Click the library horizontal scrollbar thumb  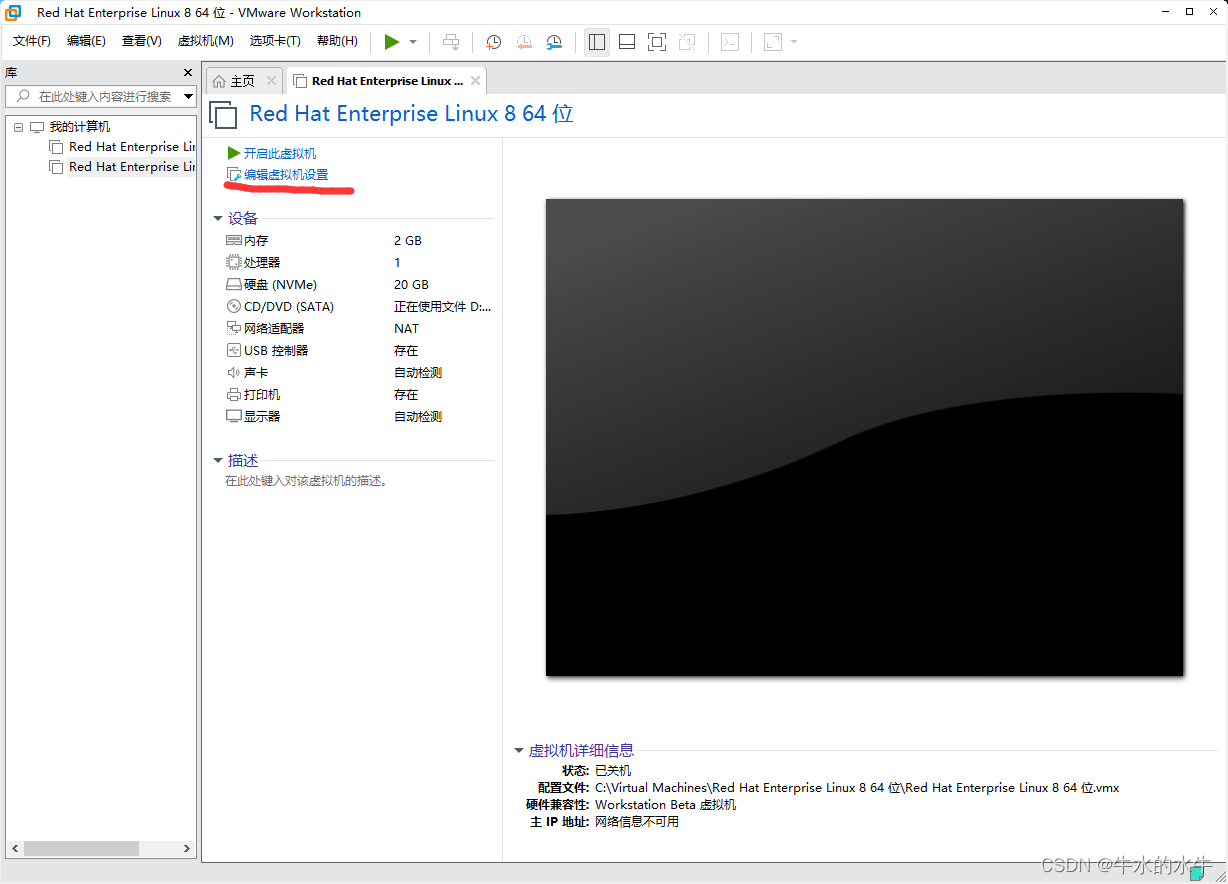(x=81, y=848)
